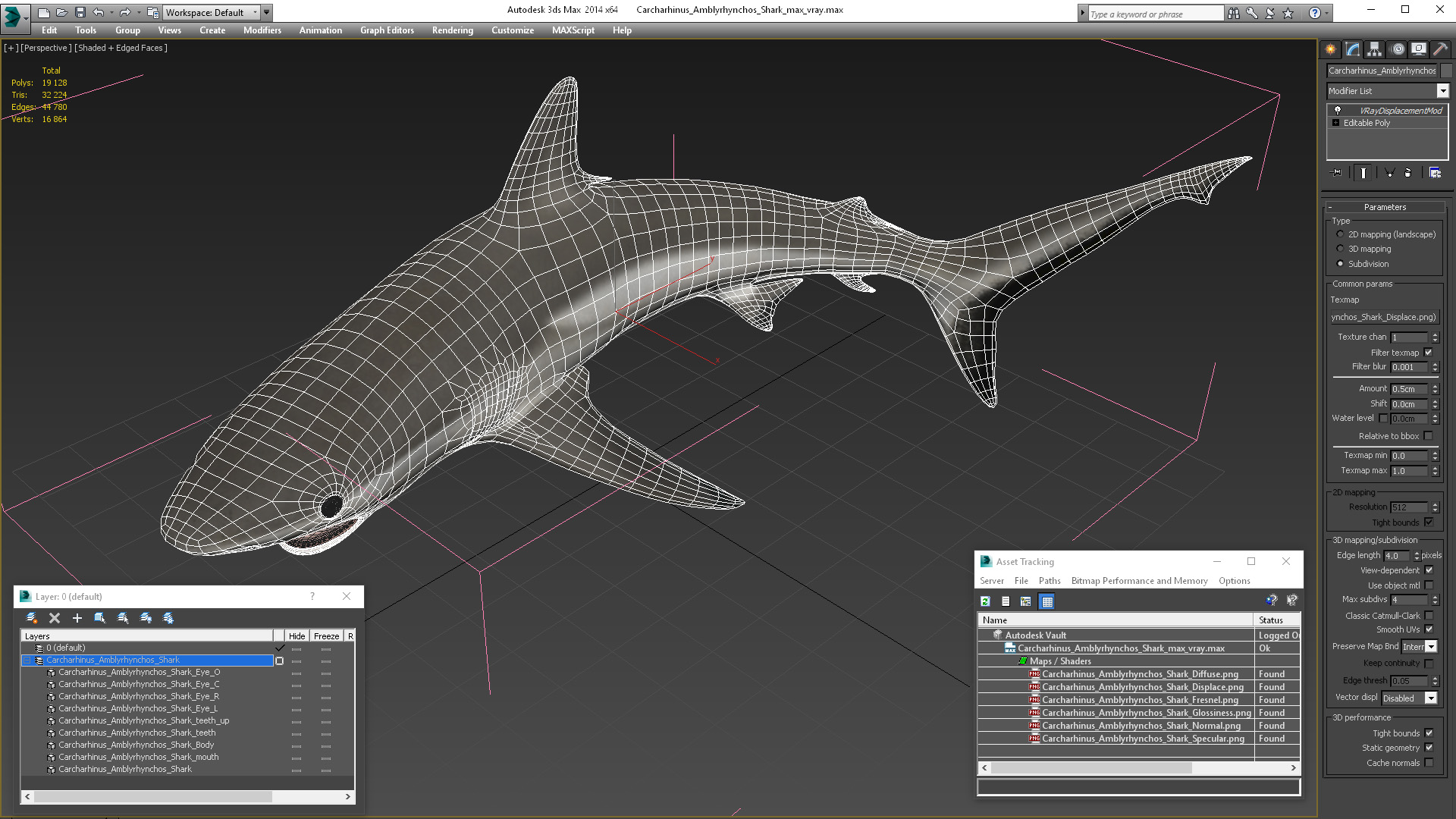Screen dimensions: 1456x819
Task: Click the Texmap Displace.png map button
Action: (x=1384, y=317)
